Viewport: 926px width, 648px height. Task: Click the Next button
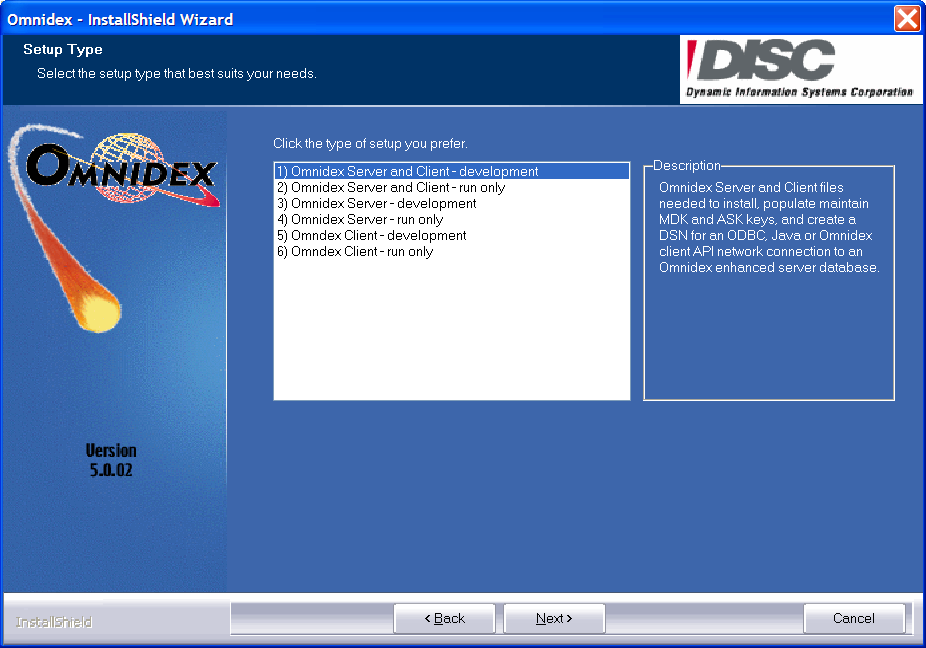coord(554,618)
